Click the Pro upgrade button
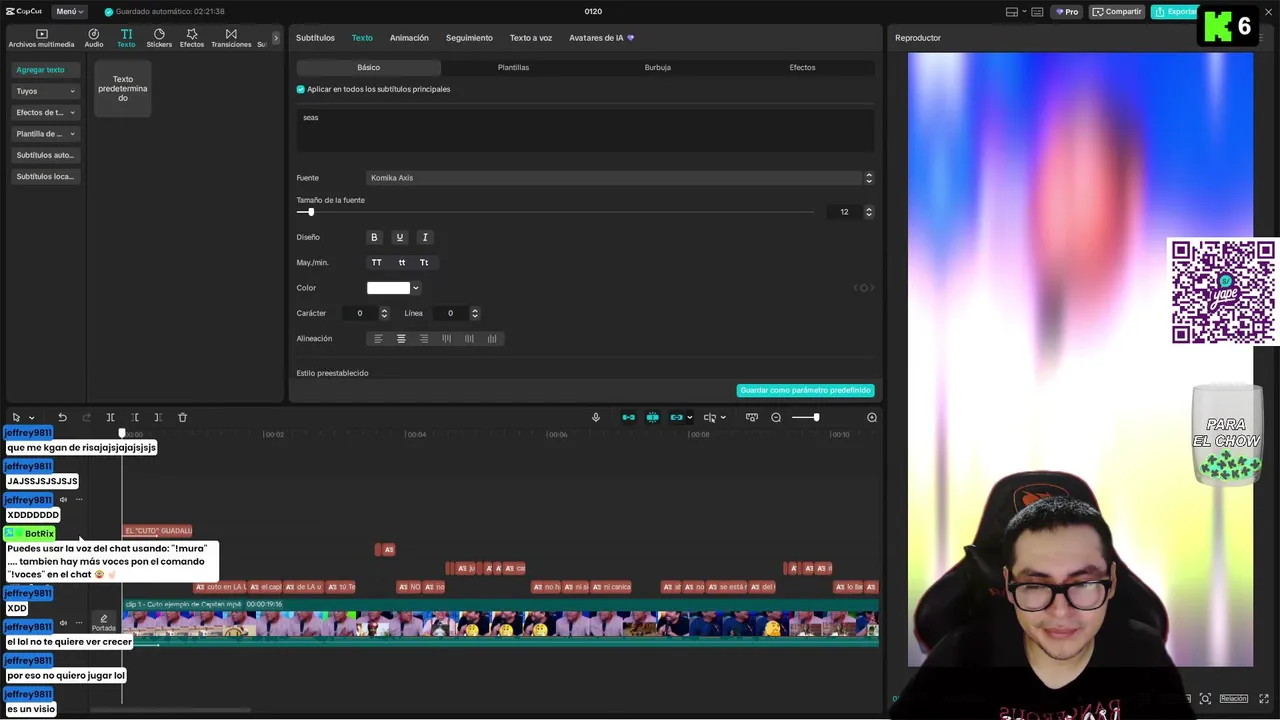 1067,12
